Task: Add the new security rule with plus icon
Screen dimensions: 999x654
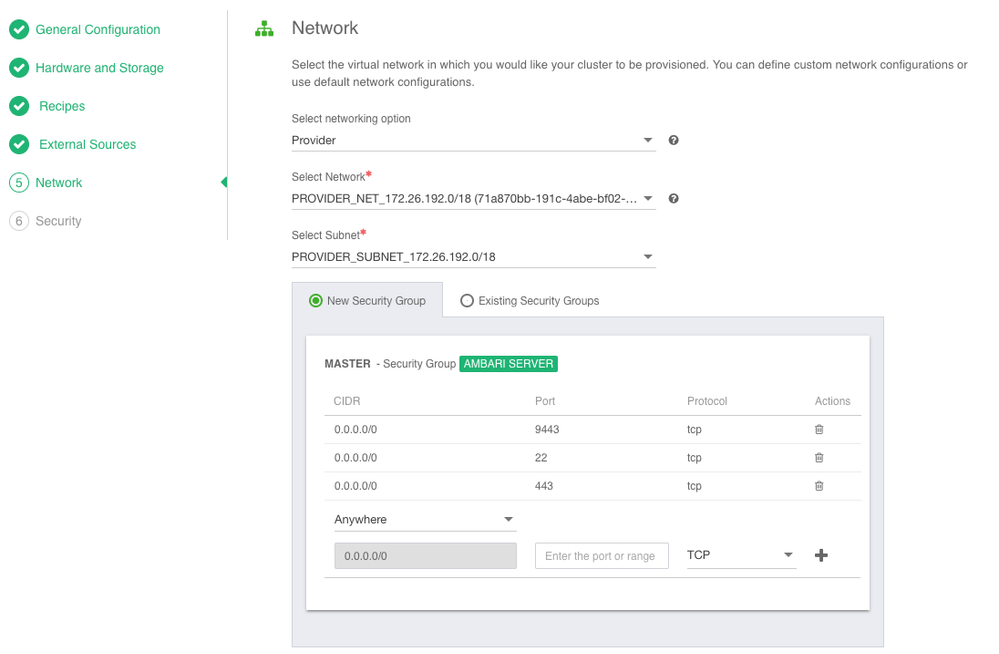Action: 821,555
